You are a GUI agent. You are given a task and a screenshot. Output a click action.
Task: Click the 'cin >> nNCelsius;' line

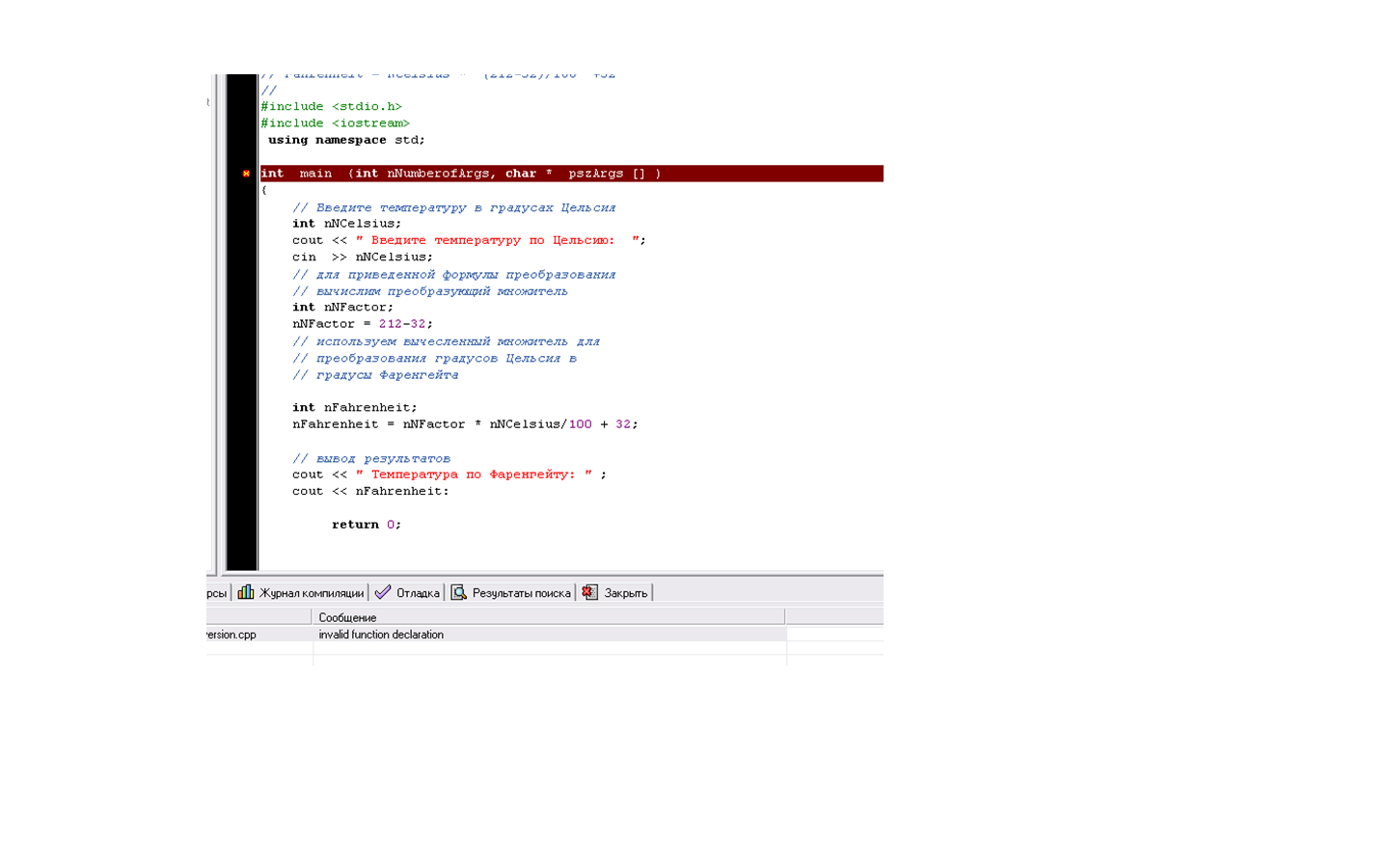363,258
